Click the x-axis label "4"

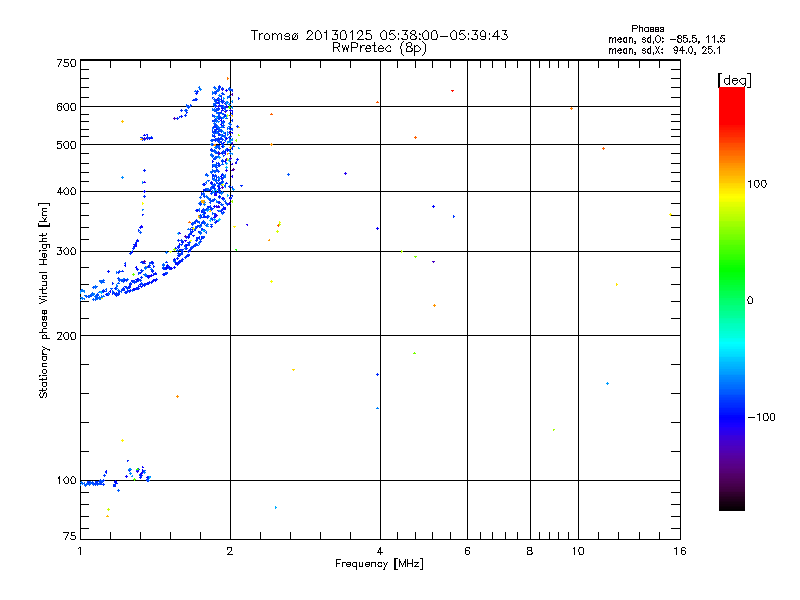click(380, 551)
